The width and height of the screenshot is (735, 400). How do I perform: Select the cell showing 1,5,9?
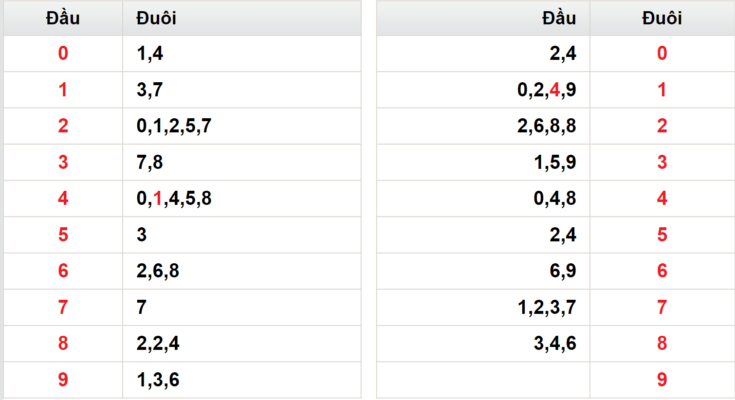[x=483, y=162]
